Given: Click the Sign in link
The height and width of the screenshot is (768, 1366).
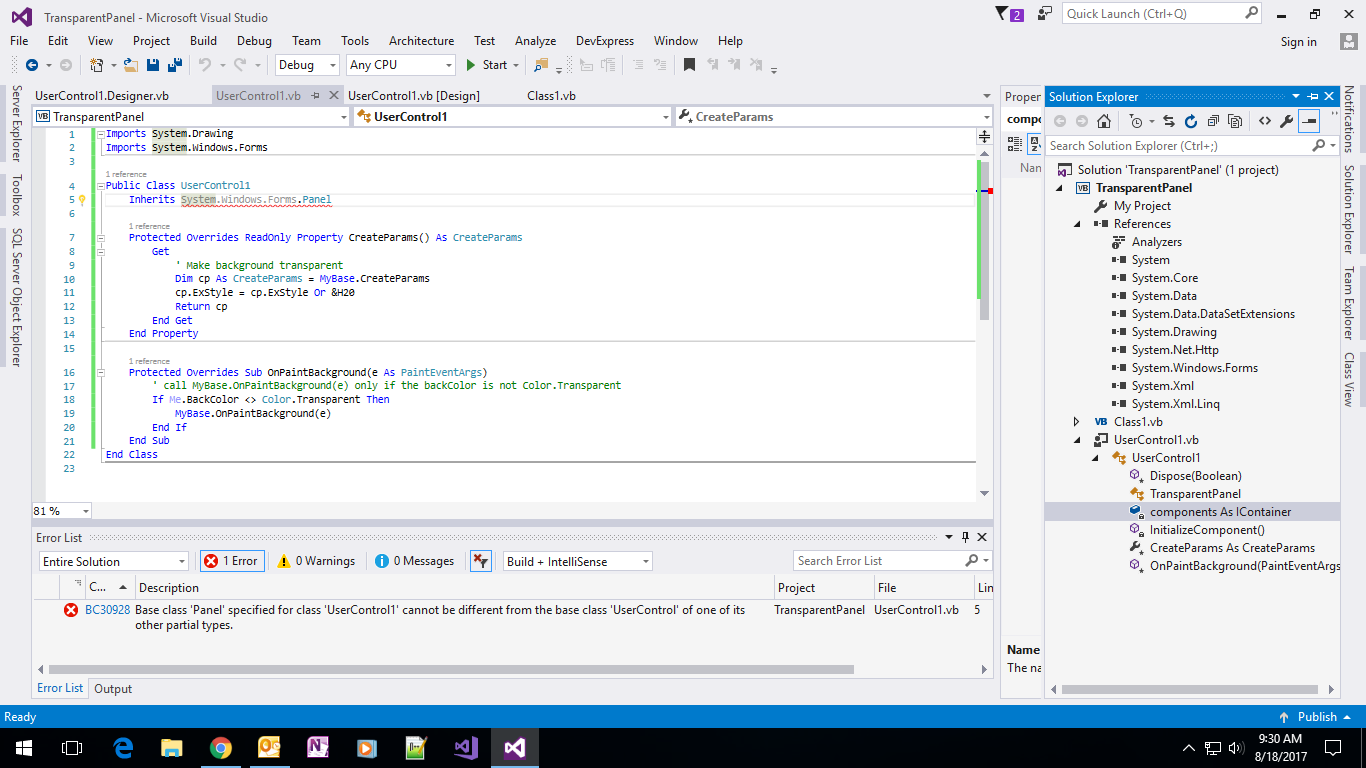Looking at the screenshot, I should [x=1298, y=42].
